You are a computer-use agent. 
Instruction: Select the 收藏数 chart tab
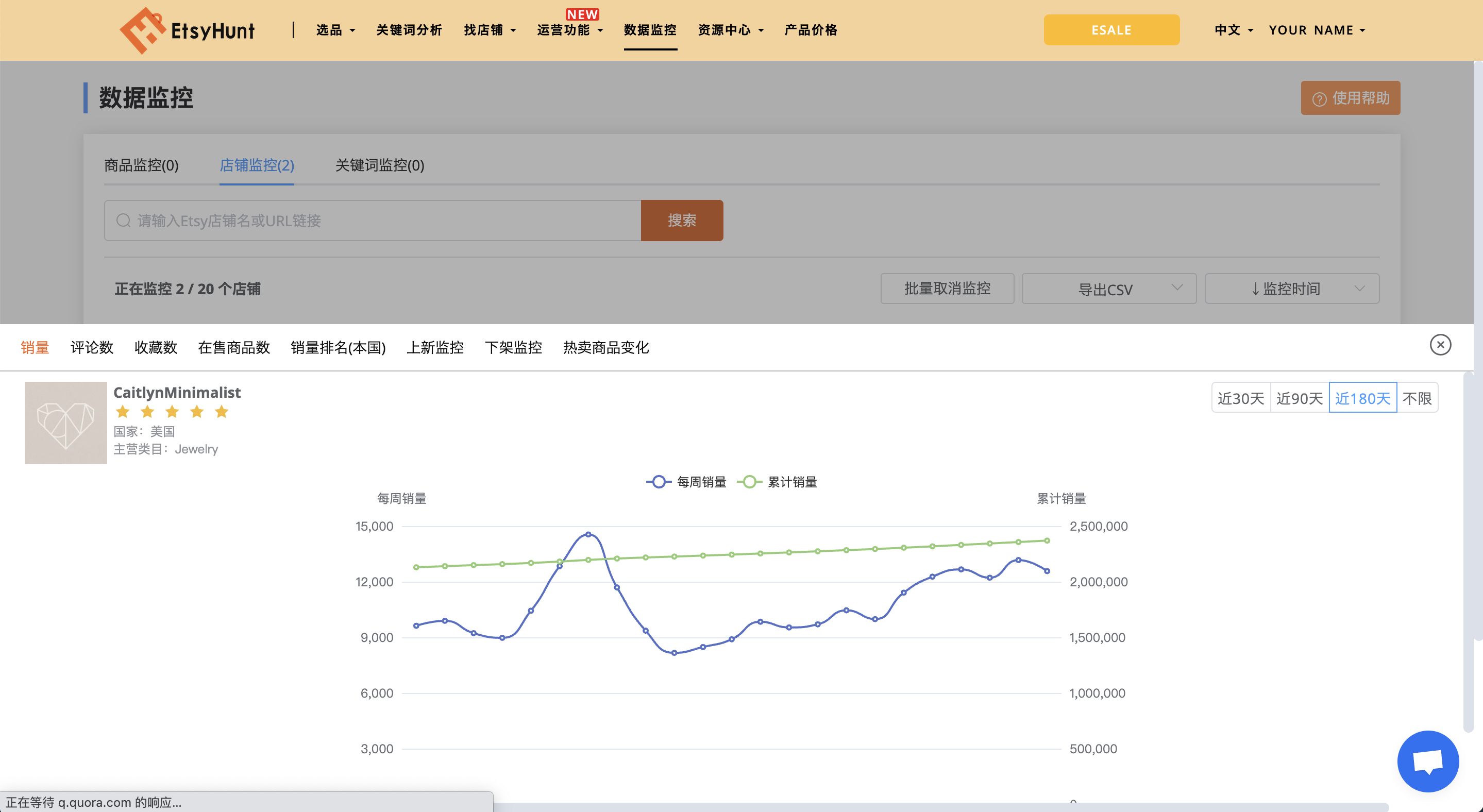pos(156,347)
